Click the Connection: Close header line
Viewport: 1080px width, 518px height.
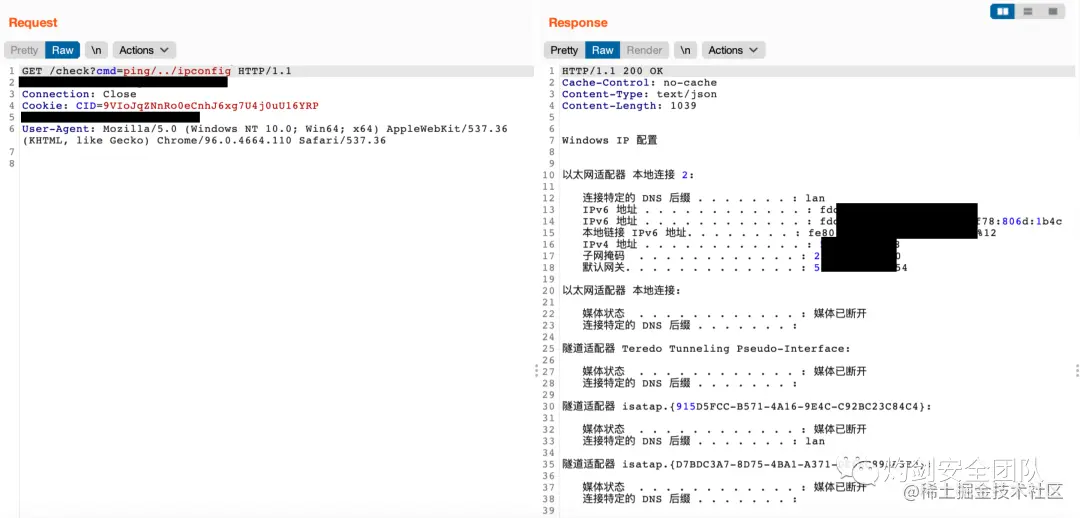coord(79,94)
